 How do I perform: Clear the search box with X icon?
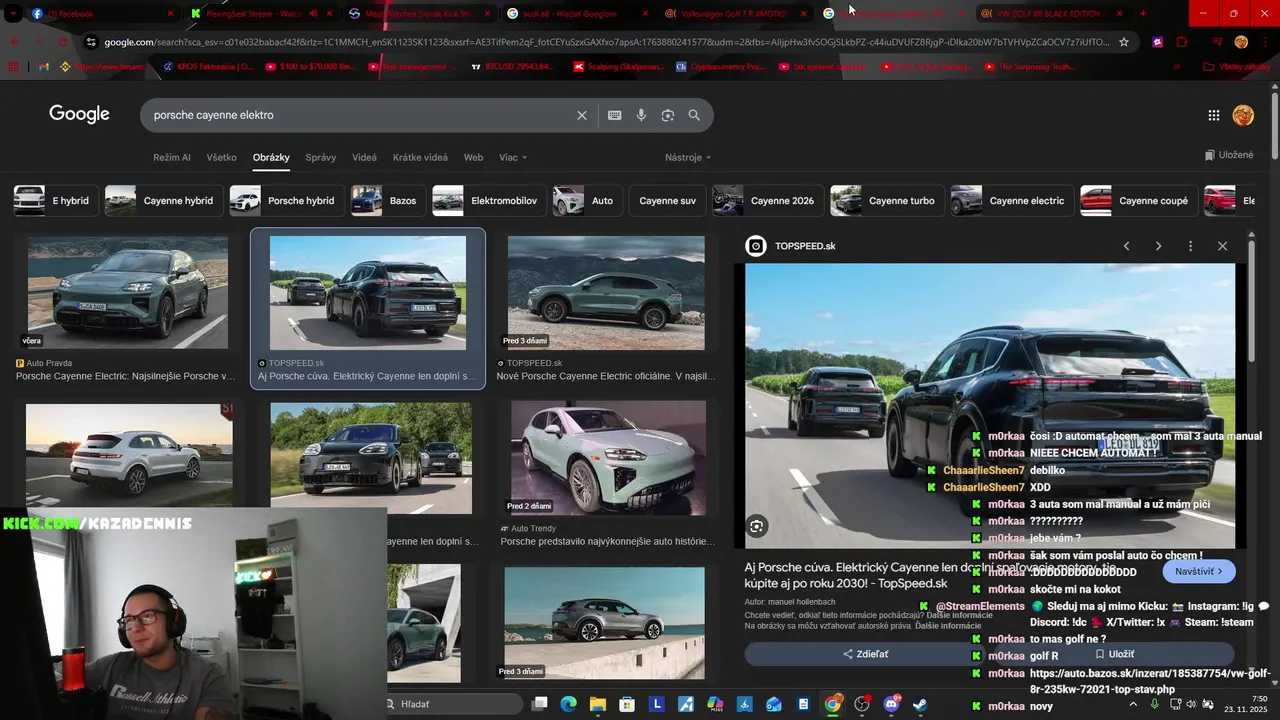[x=582, y=115]
